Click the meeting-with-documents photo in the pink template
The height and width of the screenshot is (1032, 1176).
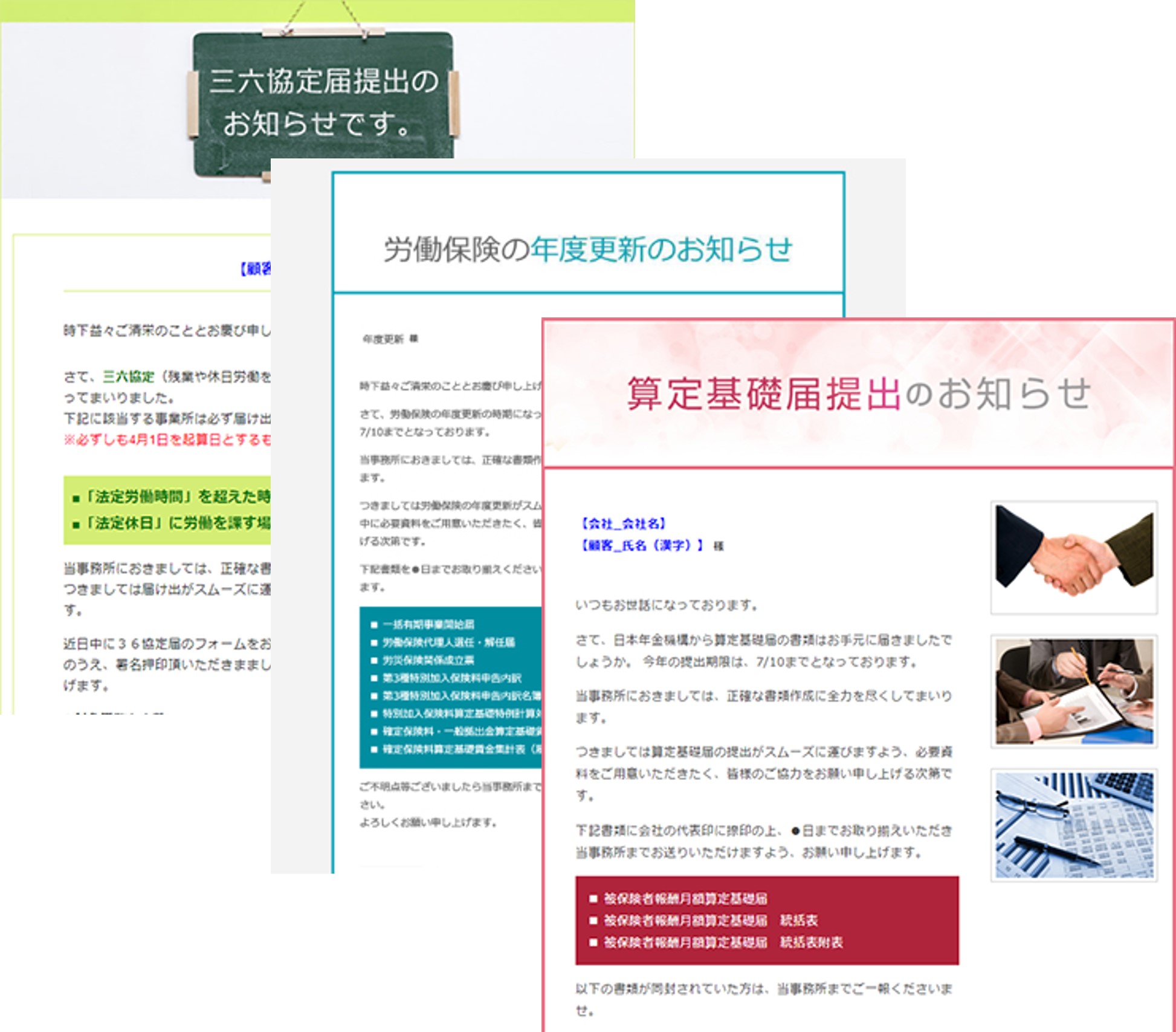coord(1074,691)
